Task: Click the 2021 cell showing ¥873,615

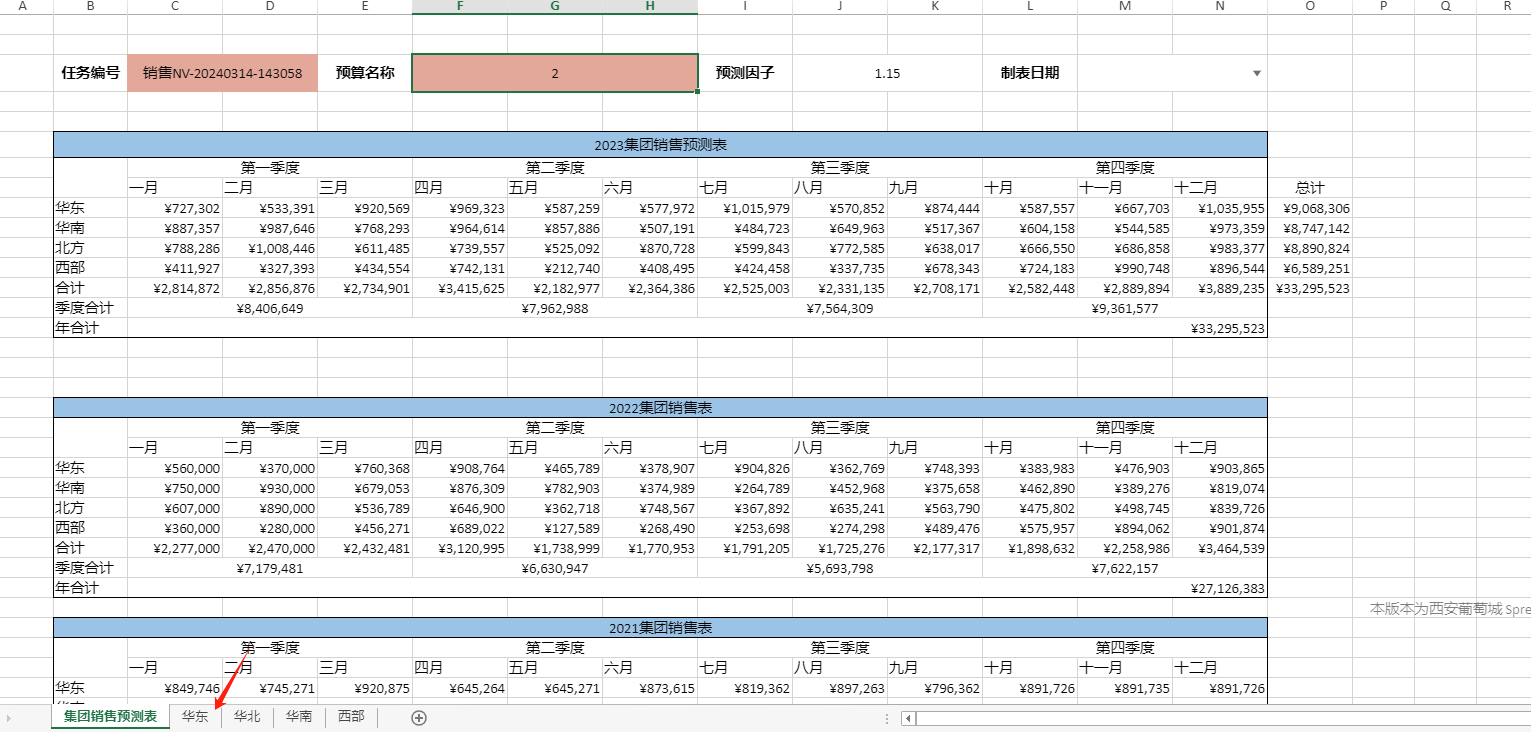Action: point(650,689)
